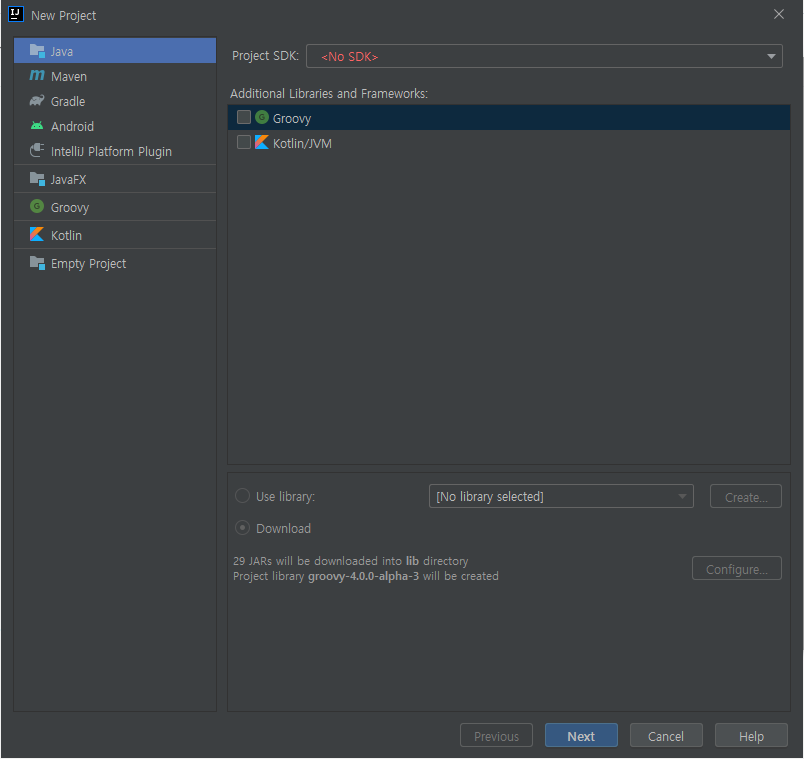Viewport: 804px width, 759px height.
Task: Select Empty Project label
Action: point(88,264)
